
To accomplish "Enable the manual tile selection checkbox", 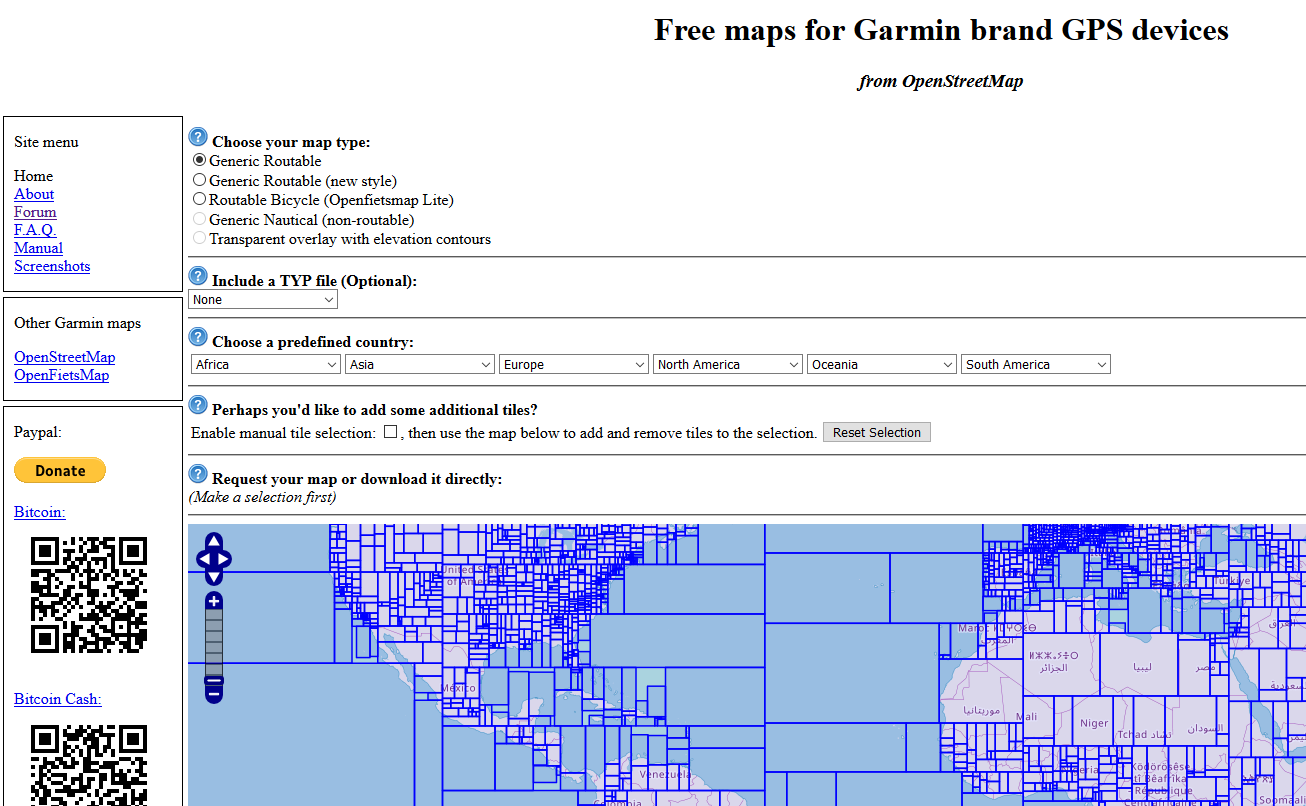I will 391,432.
